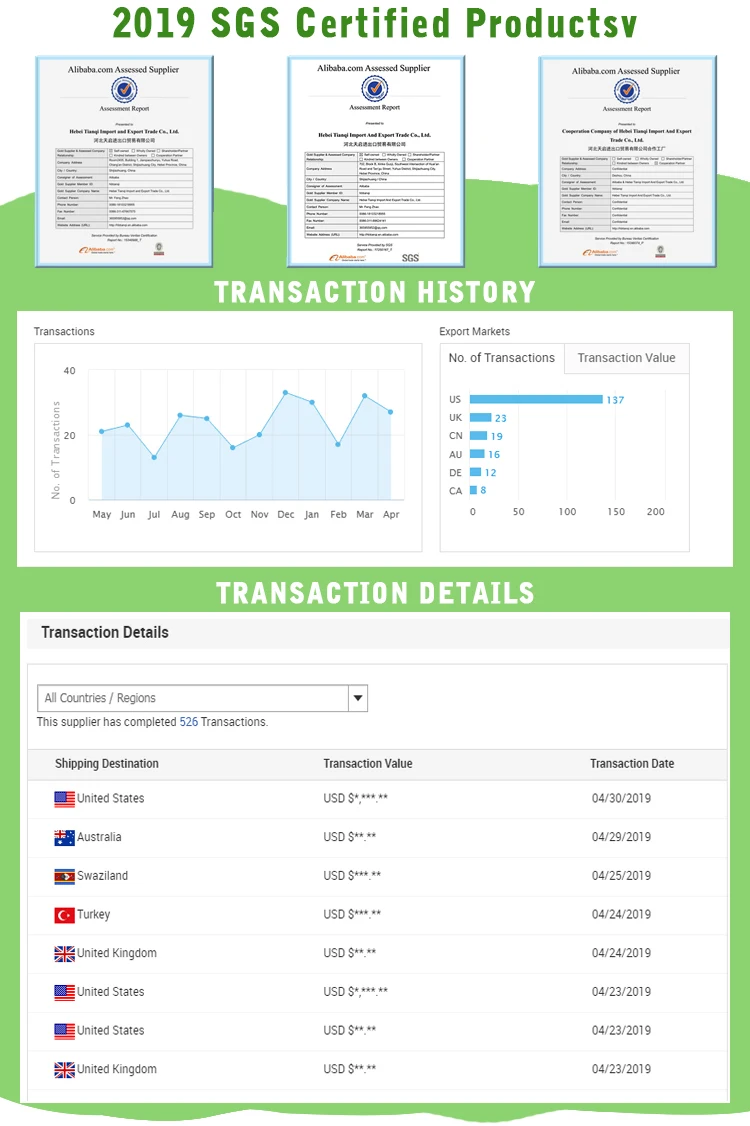Click the UK bar showing 23

[x=481, y=417]
